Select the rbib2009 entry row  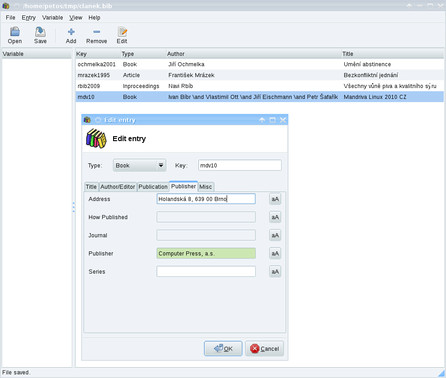tap(260, 86)
